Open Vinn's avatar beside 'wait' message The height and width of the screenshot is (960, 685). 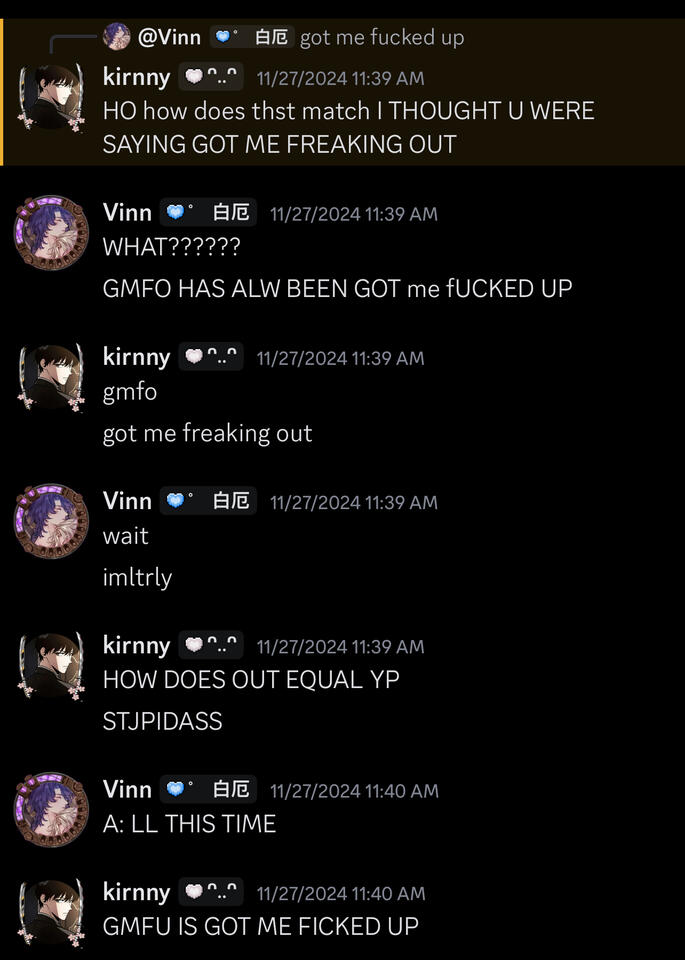coord(51,521)
